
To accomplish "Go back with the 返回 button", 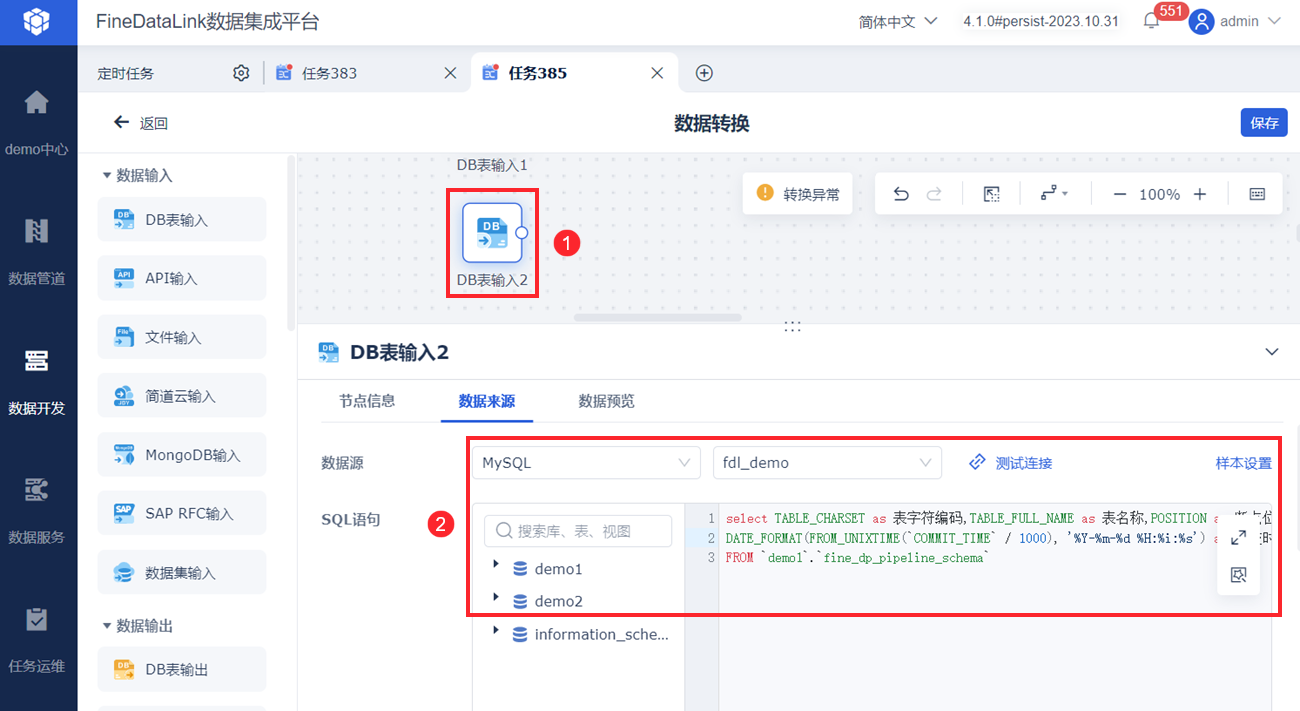I will (x=141, y=123).
